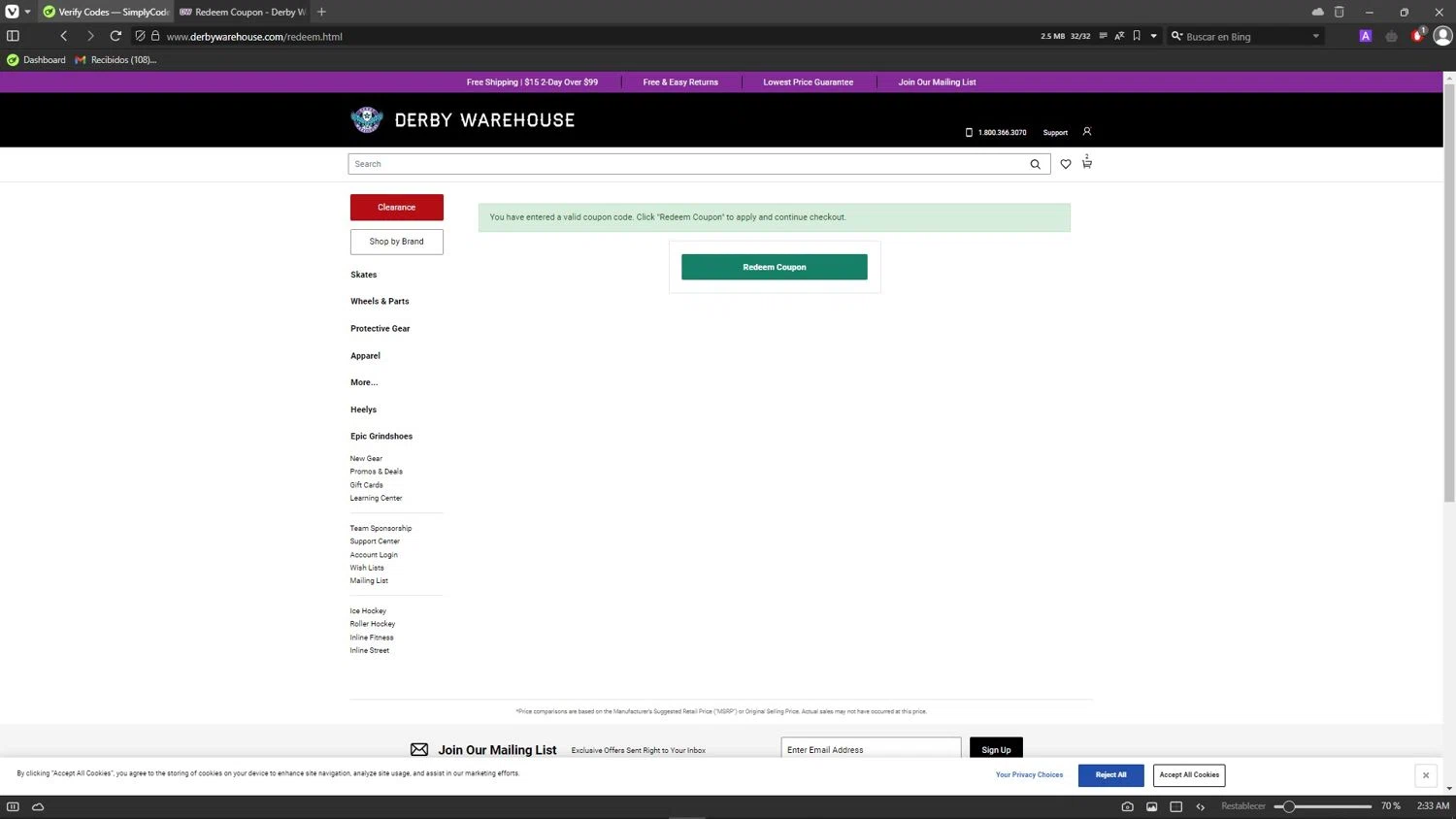The image size is (1456, 819).
Task: Open the Epic Grindshoes category
Action: (x=381, y=436)
